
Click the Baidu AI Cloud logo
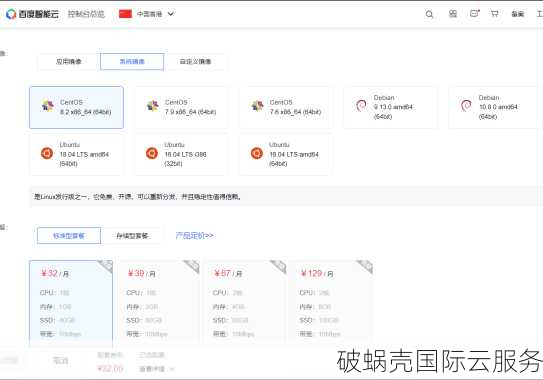click(x=32, y=14)
